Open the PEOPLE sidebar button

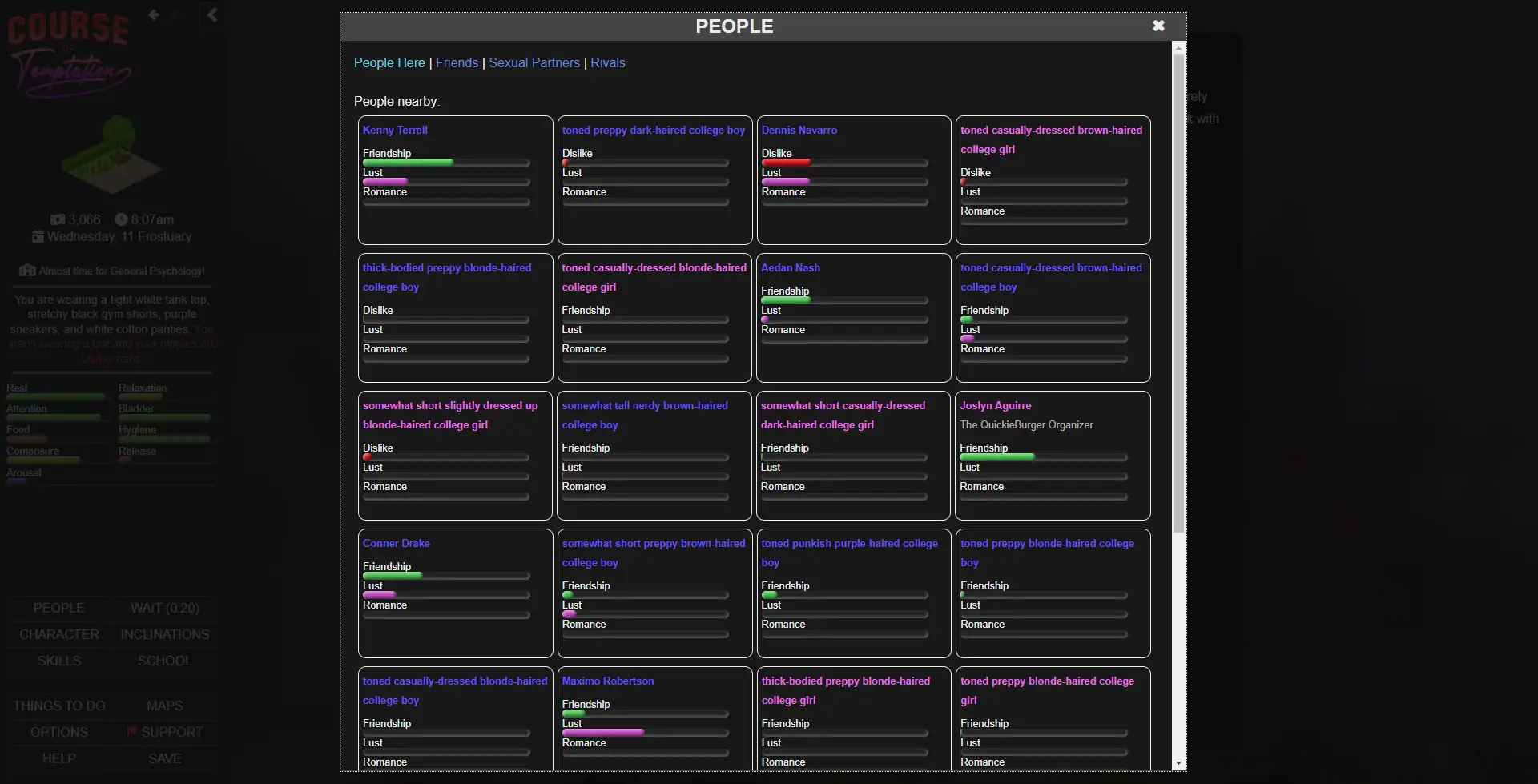click(58, 608)
